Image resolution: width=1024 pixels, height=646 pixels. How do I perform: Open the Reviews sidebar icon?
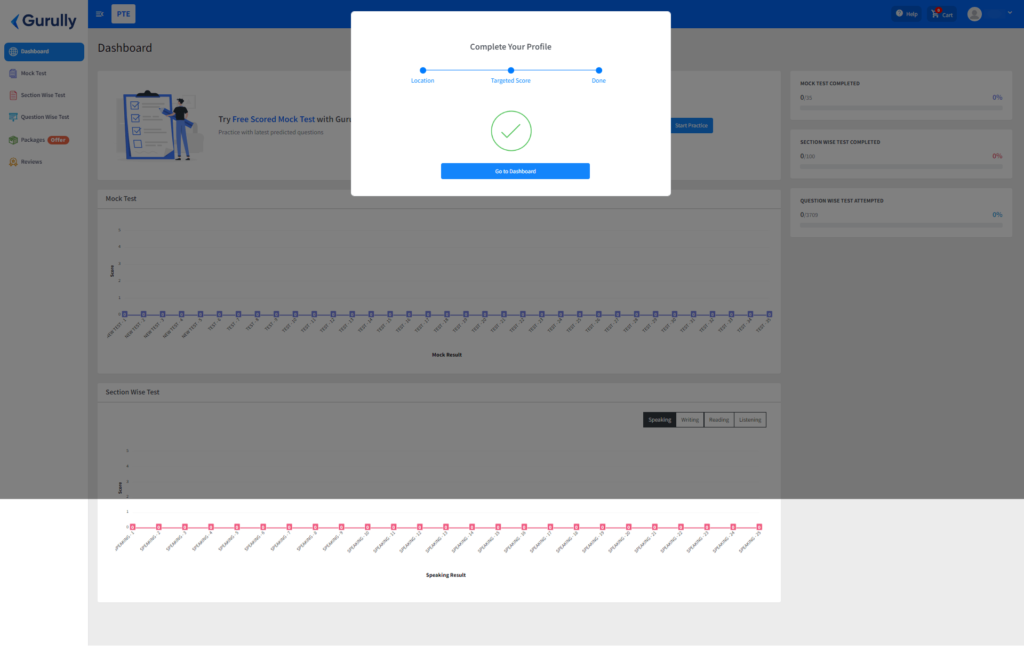(x=13, y=162)
